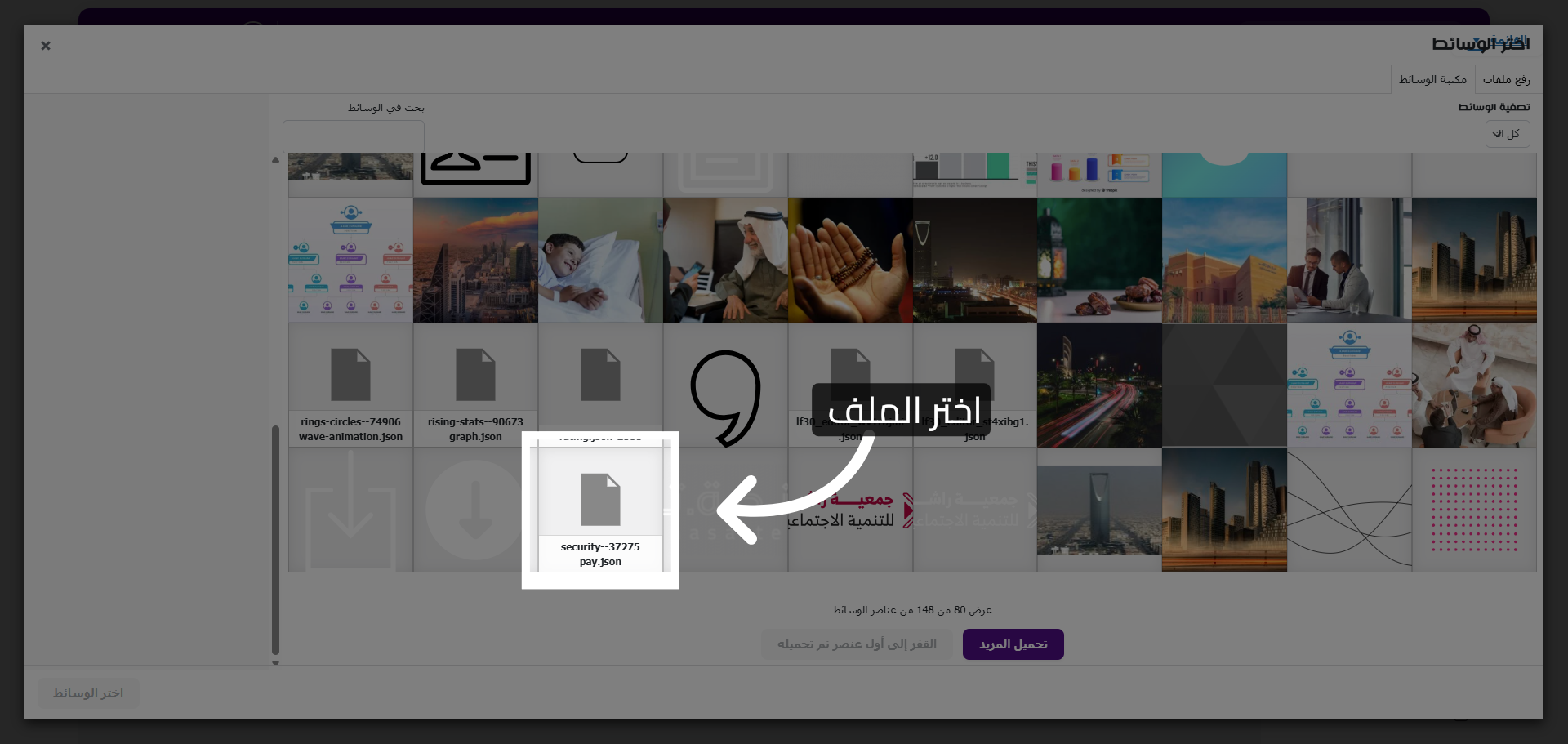Pick the square download tray image

coord(350,510)
